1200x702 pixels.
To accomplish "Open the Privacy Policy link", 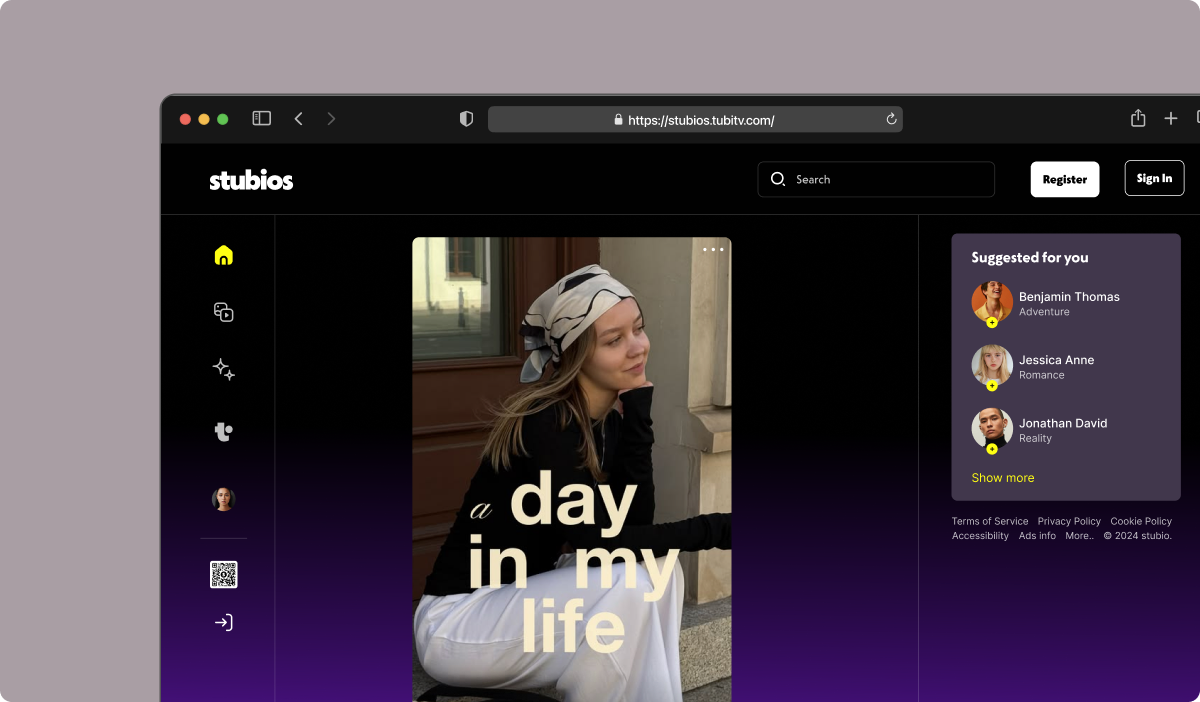I will pos(1069,521).
